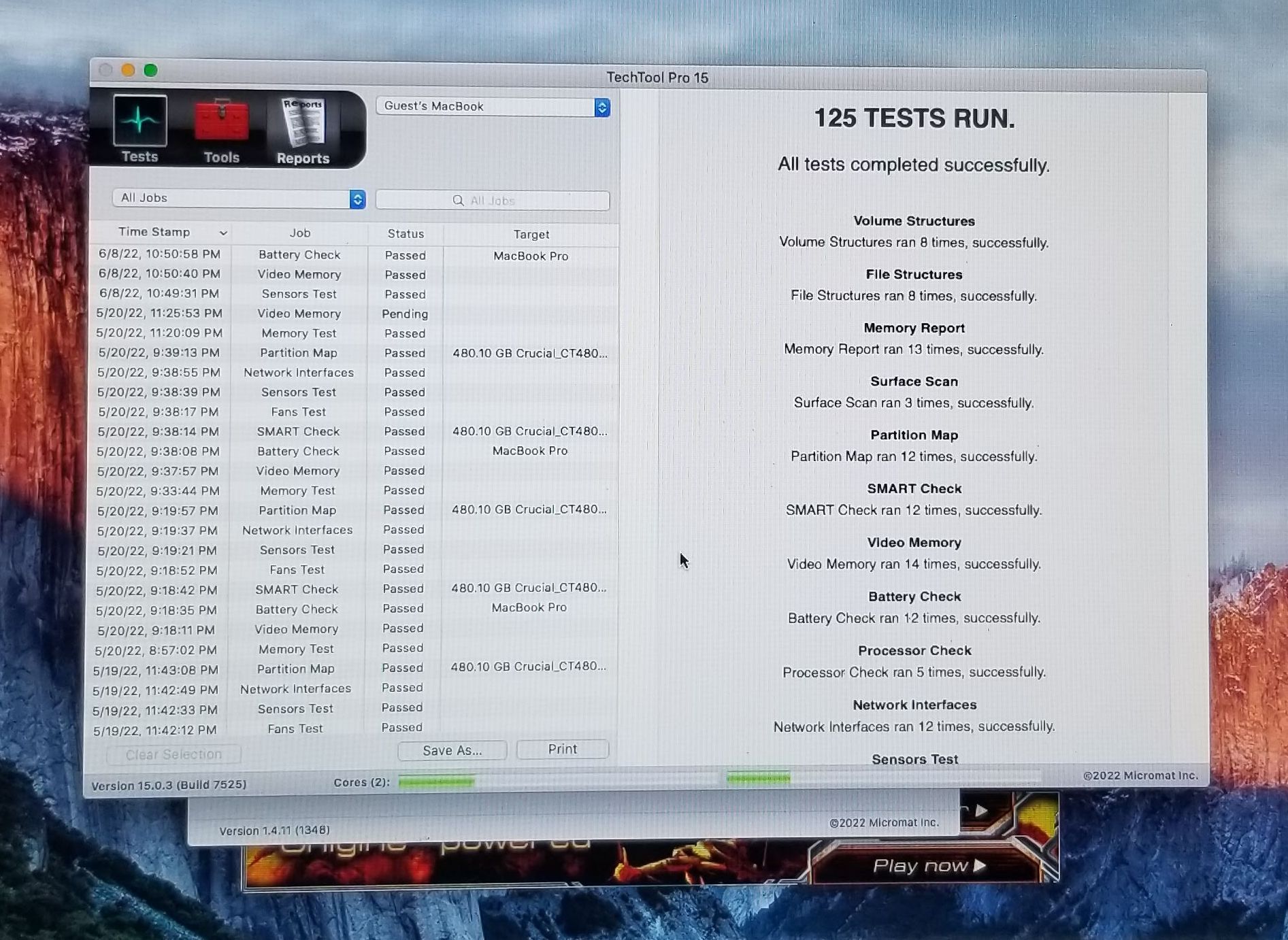Viewport: 1288px width, 940px height.
Task: Select the 5/20/22 9:38:14 PM SMART Check row
Action: click(x=354, y=431)
